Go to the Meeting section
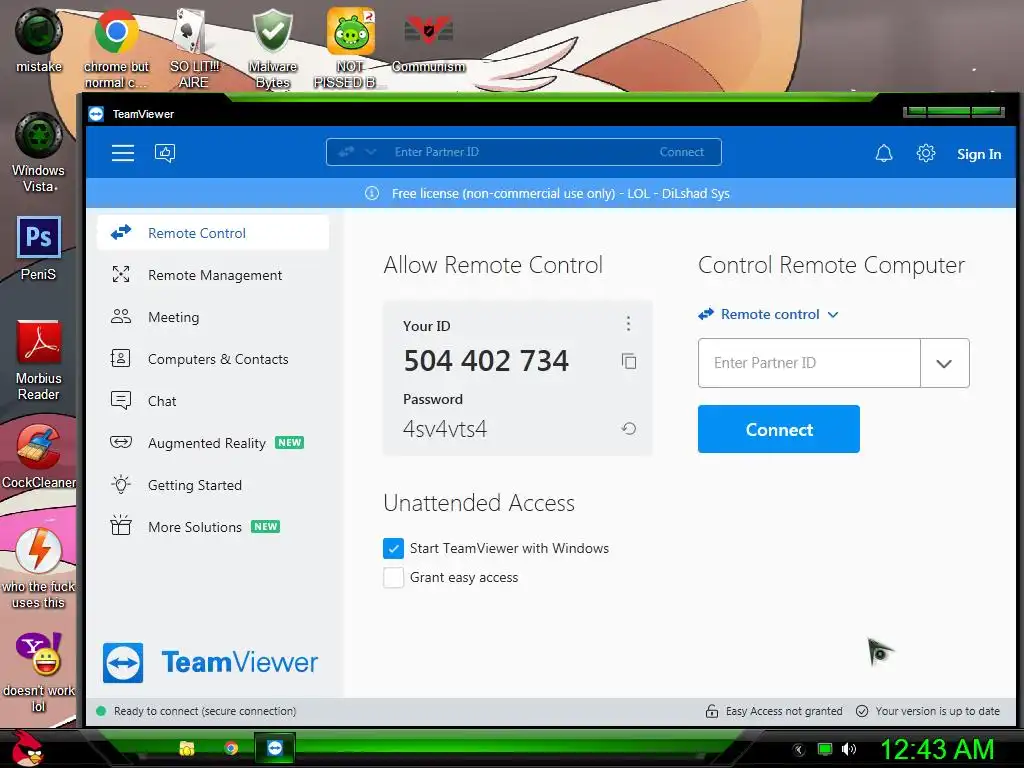This screenshot has height=768, width=1024. (213, 317)
